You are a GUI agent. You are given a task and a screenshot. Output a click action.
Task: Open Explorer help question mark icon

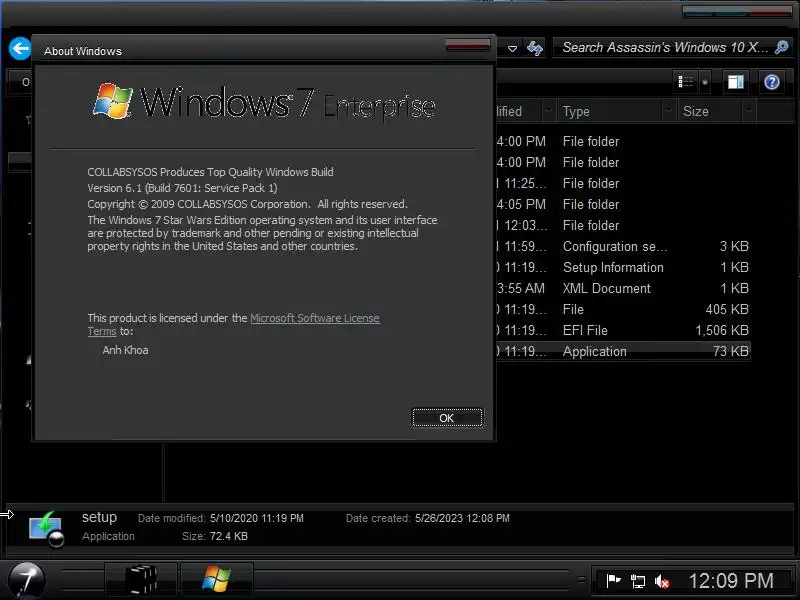pos(771,82)
